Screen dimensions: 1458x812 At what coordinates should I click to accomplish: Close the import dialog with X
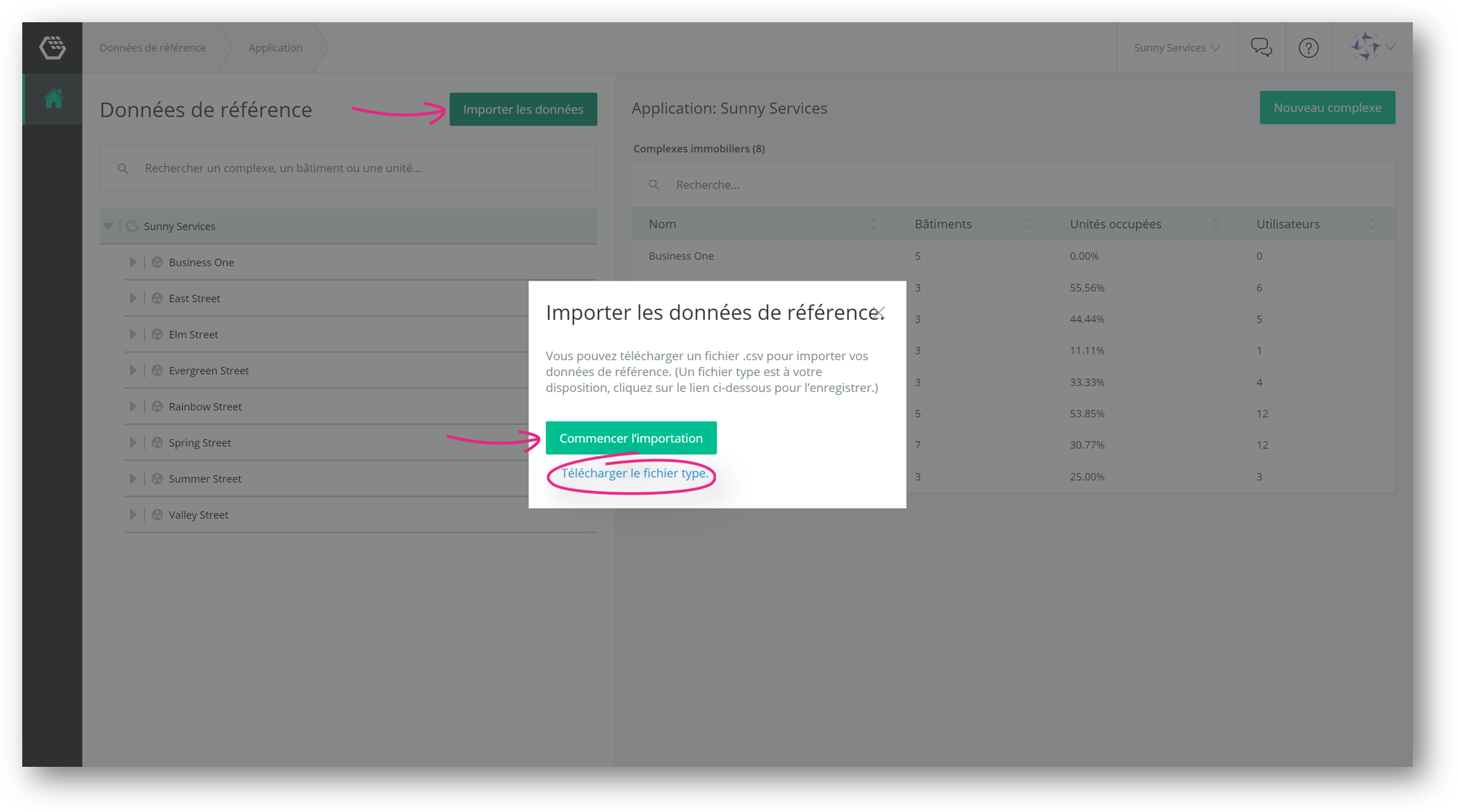tap(880, 313)
